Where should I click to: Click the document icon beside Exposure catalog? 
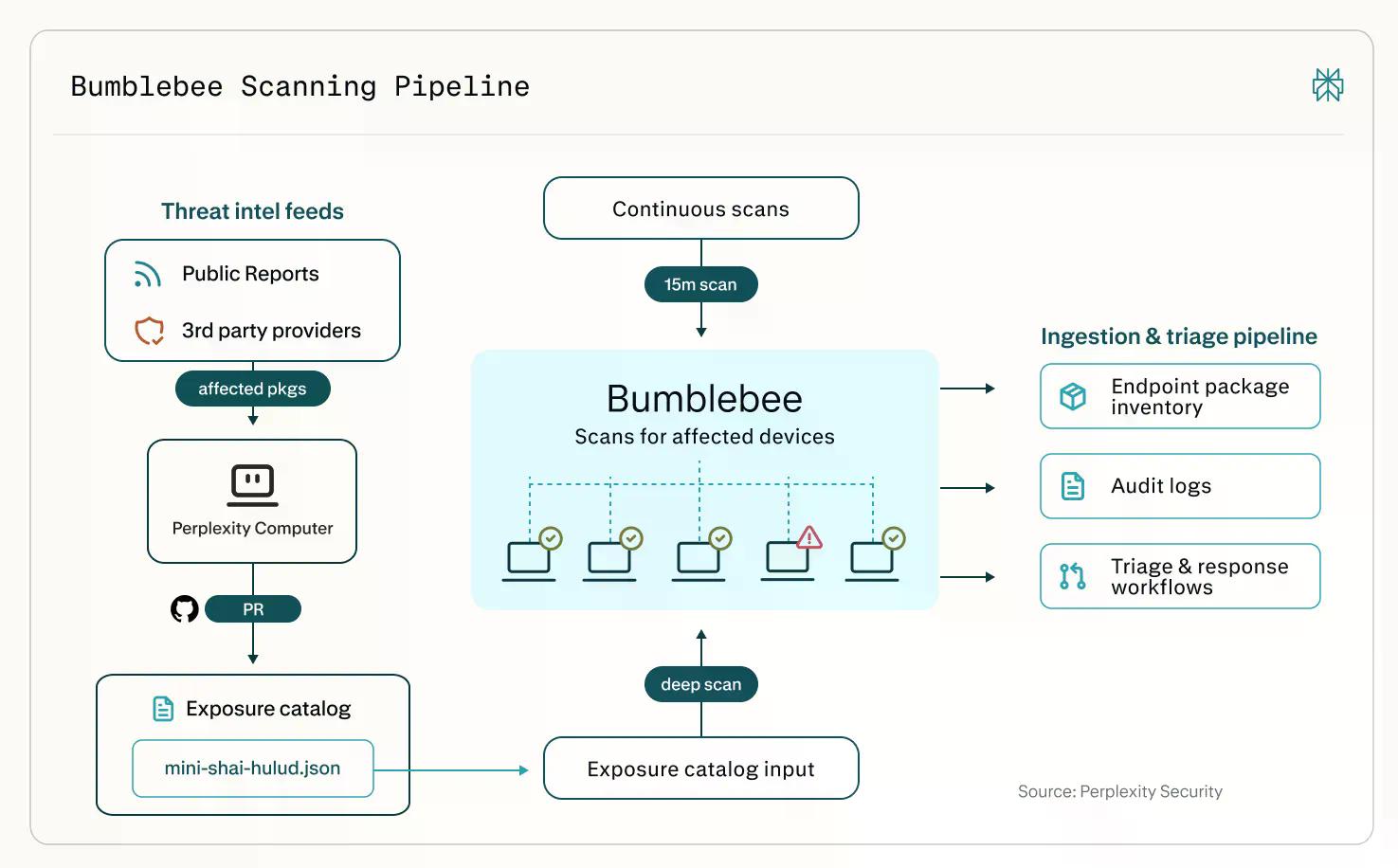163,709
